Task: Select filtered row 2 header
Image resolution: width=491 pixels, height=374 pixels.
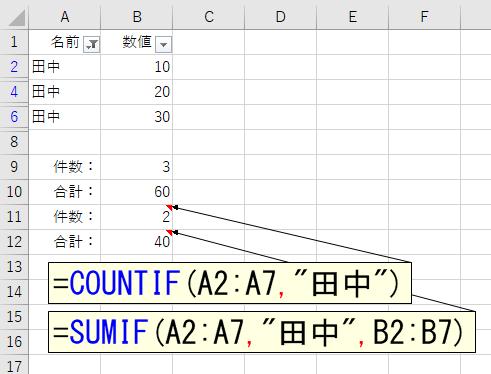Action: (x=14, y=67)
